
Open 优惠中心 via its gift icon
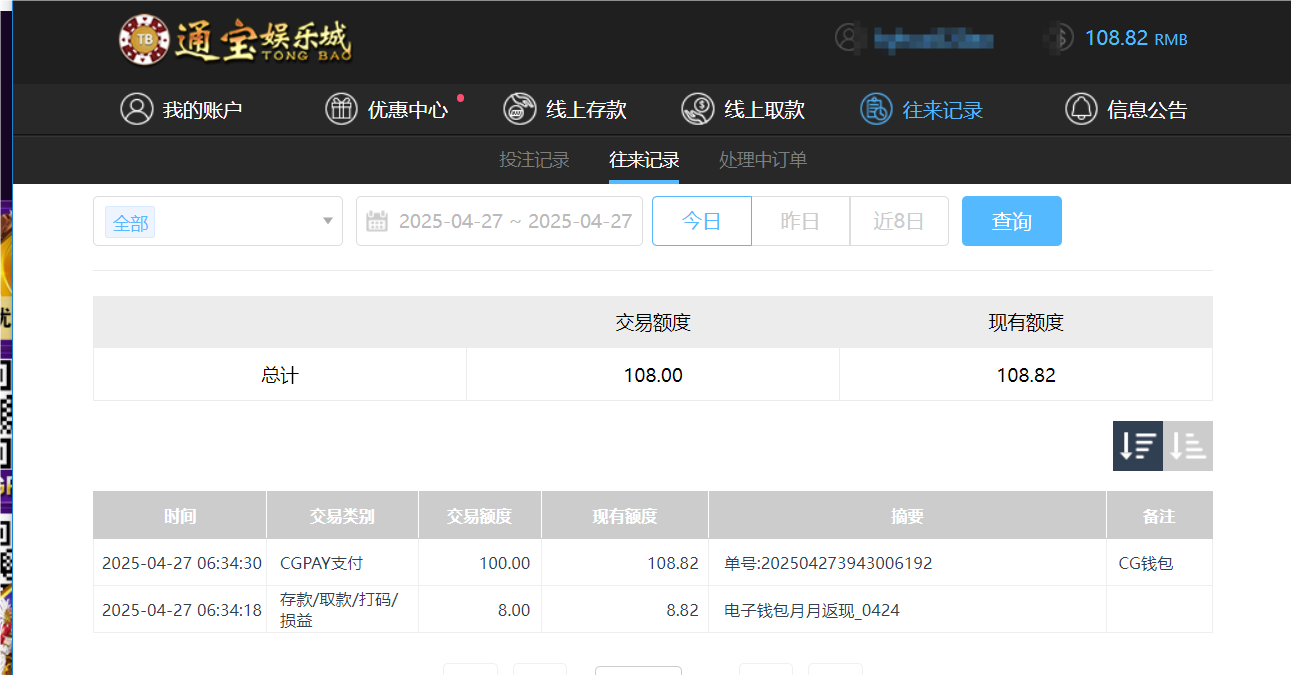341,108
